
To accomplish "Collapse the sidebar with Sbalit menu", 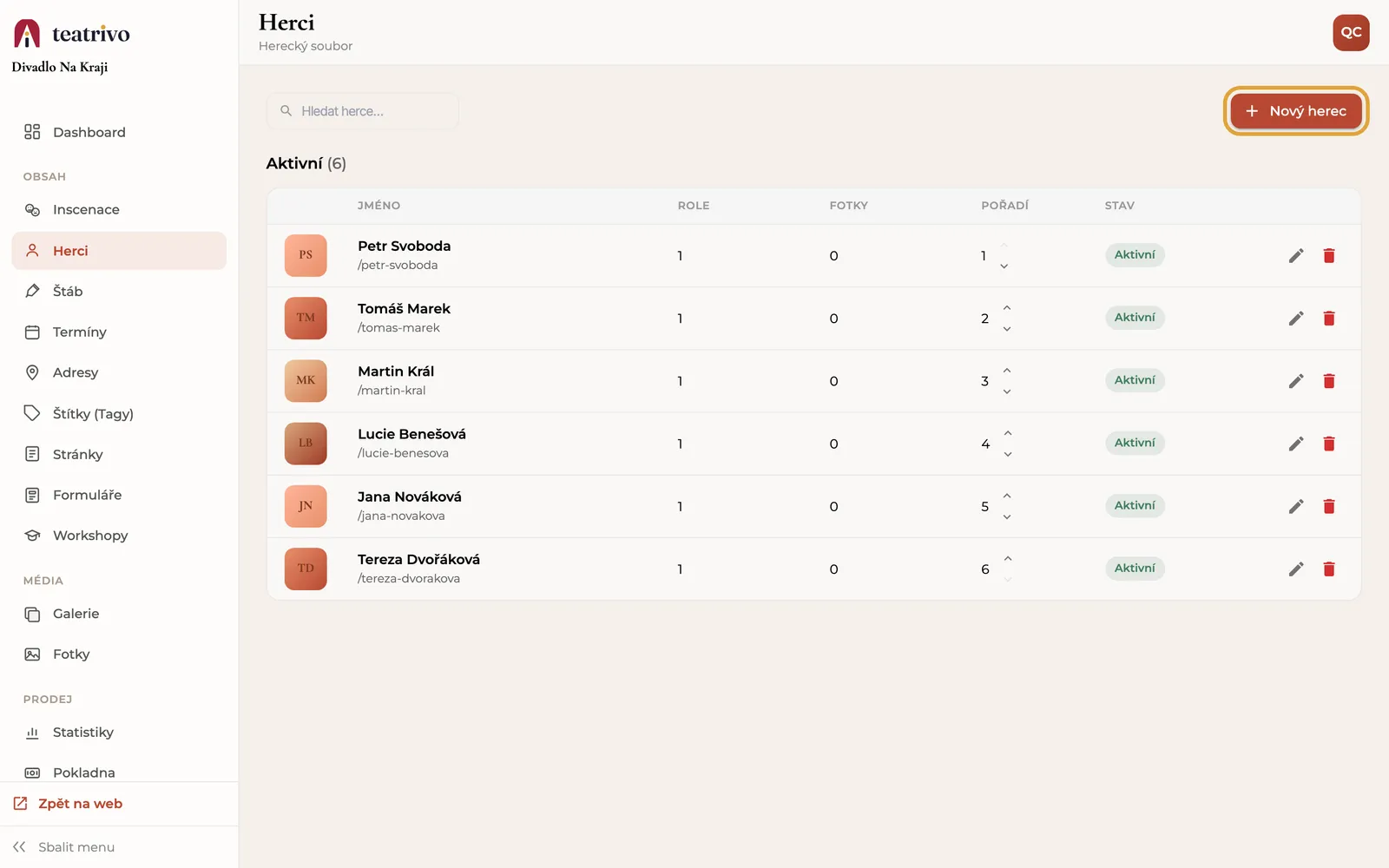I will pyautogui.click(x=63, y=847).
